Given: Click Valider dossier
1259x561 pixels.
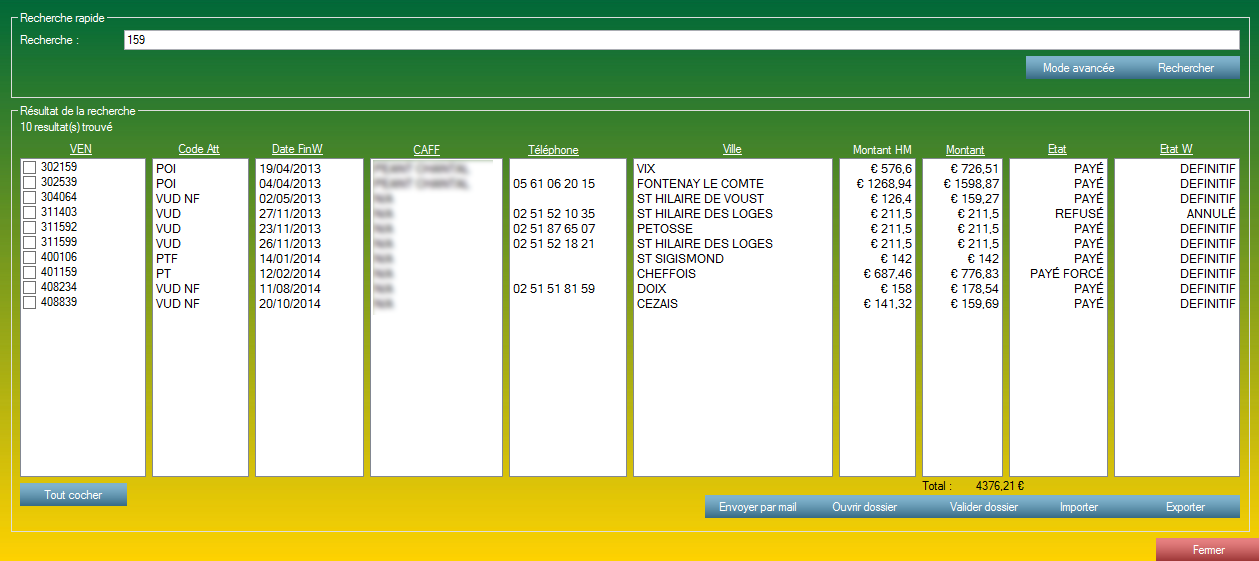Looking at the screenshot, I should pyautogui.click(x=983, y=507).
